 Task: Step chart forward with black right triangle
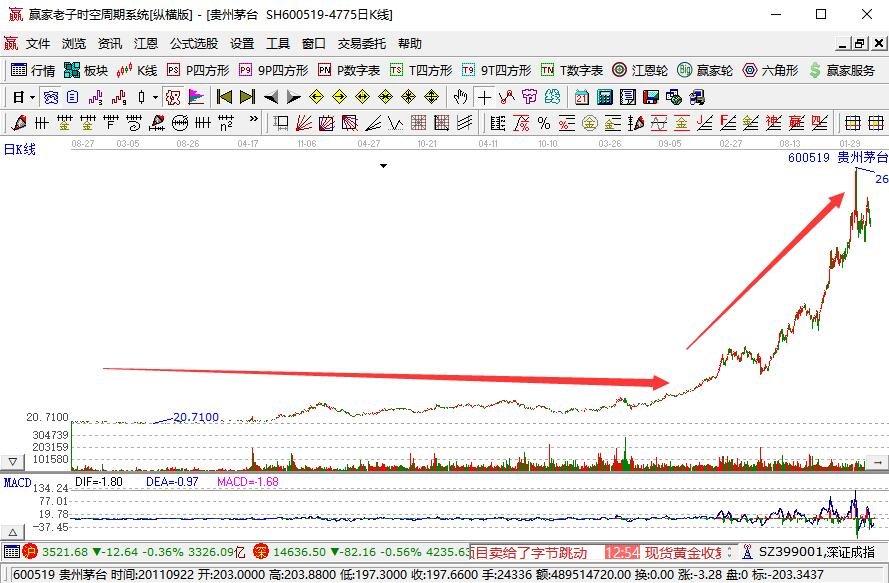pos(293,97)
